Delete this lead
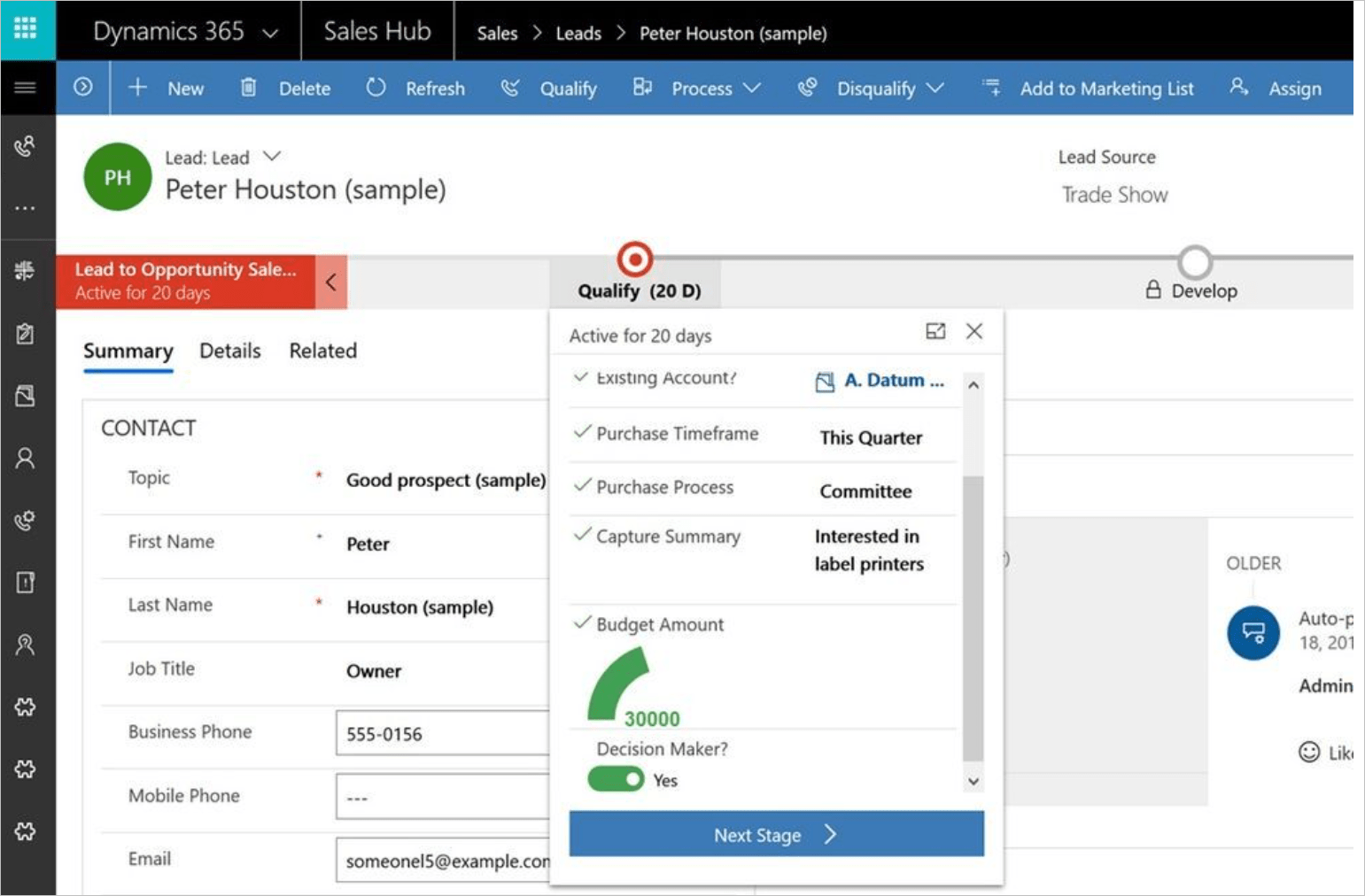This screenshot has width=1365, height=896. tap(285, 88)
